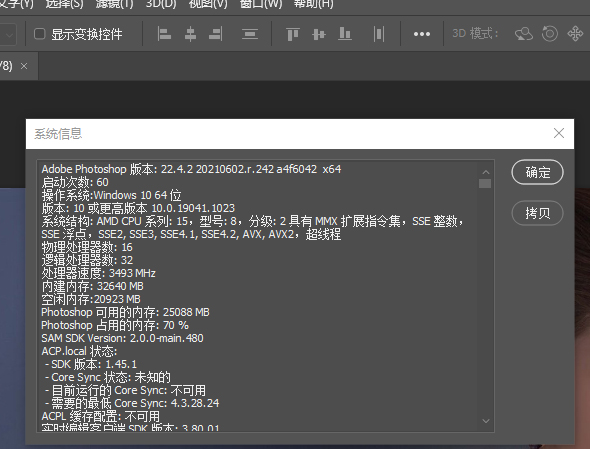The height and width of the screenshot is (449, 590).
Task: Click the 需要的最低 Core Sync line
Action: (x=132, y=403)
